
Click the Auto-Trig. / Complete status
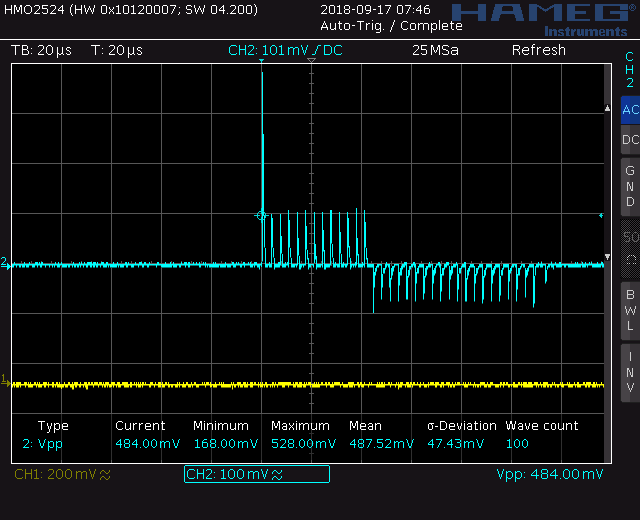(391, 26)
